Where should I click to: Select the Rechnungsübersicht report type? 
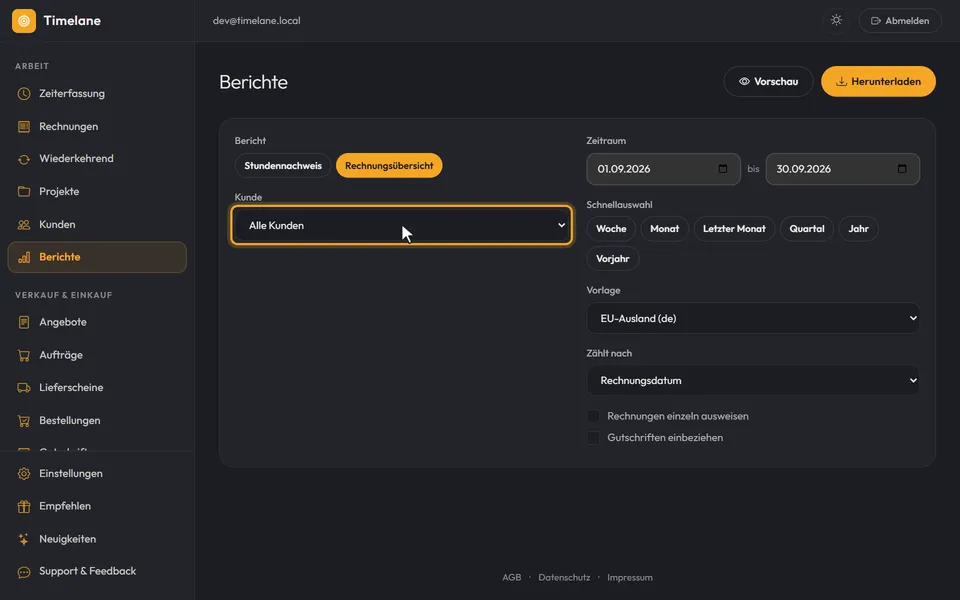click(x=389, y=165)
